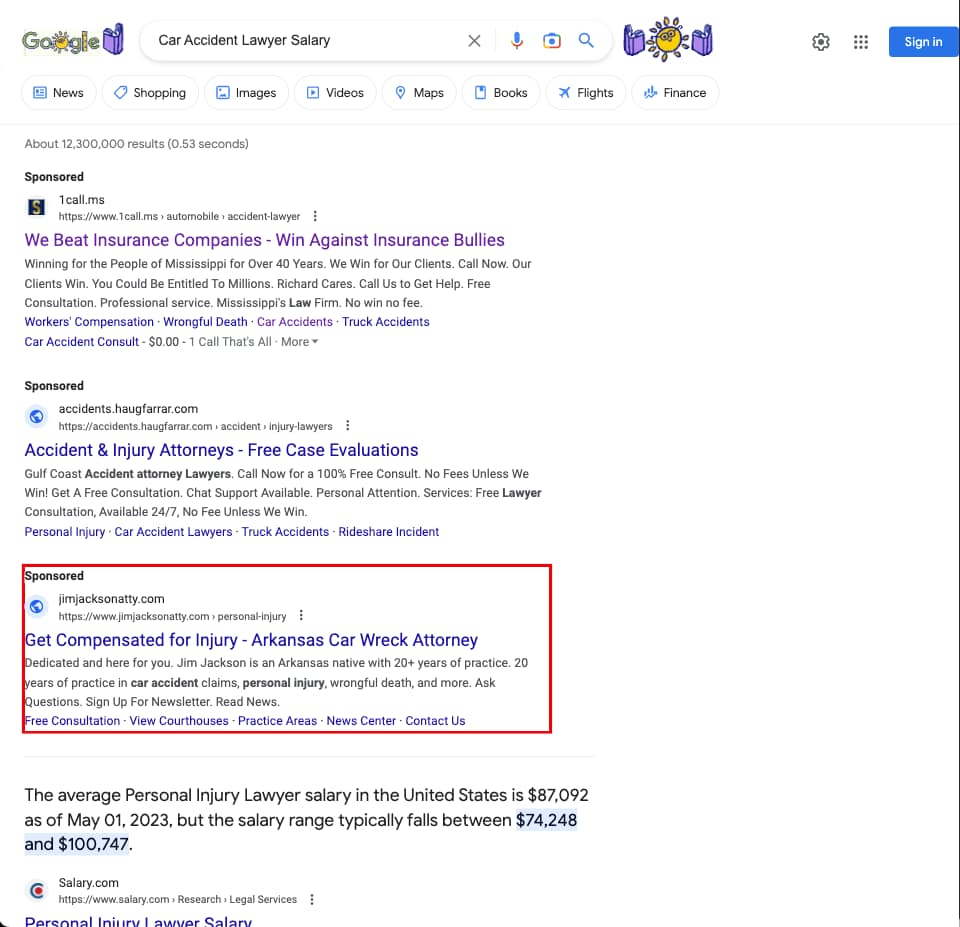Open the News Center sitelink
The image size is (960, 927).
(361, 721)
